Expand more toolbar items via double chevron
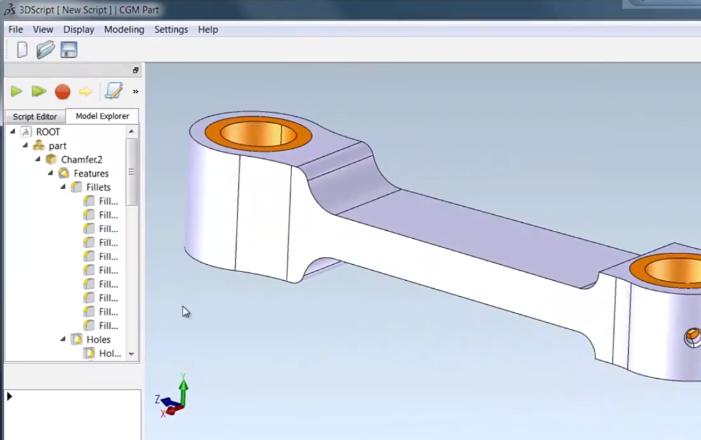The width and height of the screenshot is (701, 440). pos(135,92)
